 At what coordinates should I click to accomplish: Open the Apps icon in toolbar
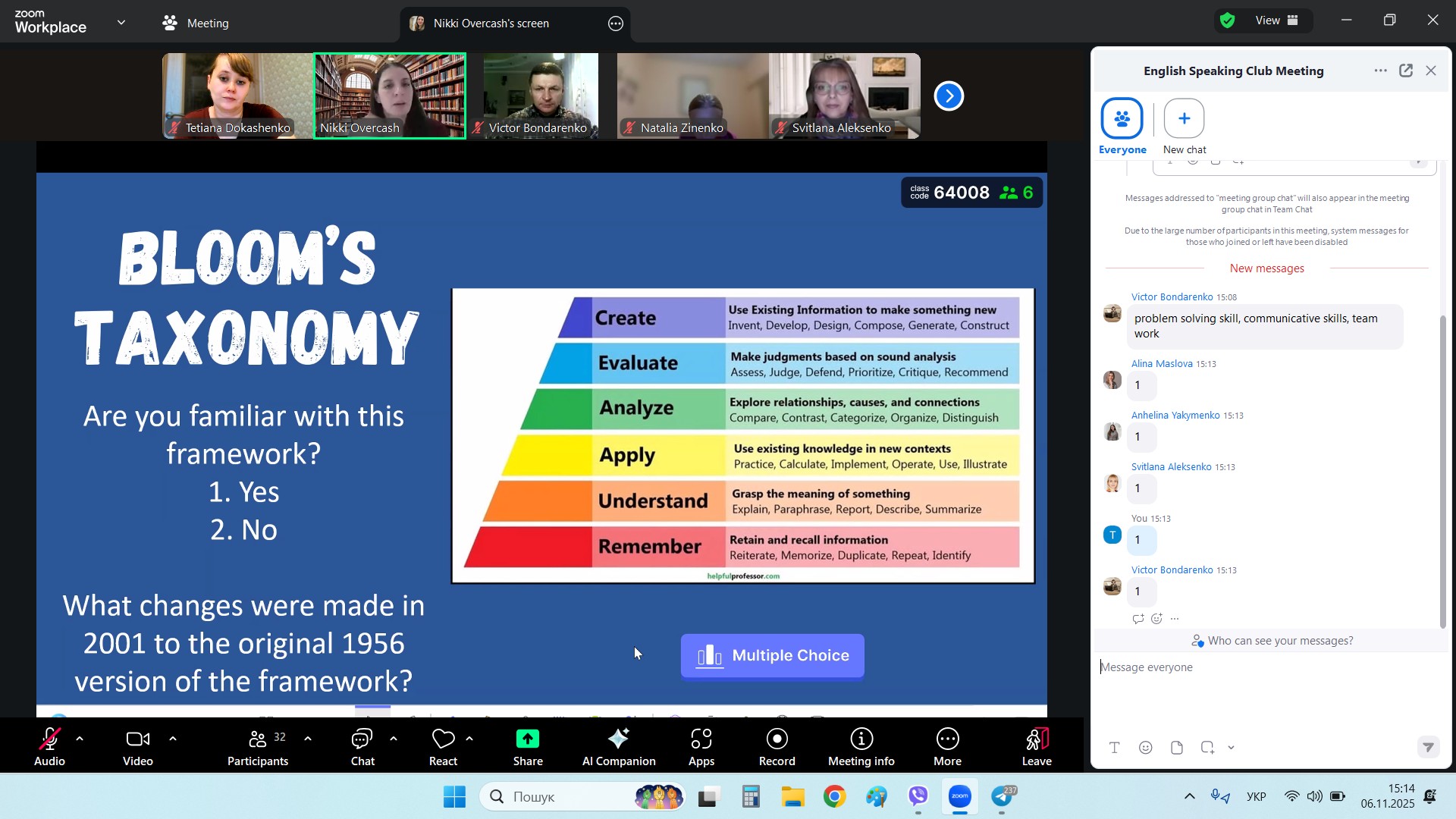coord(701,747)
